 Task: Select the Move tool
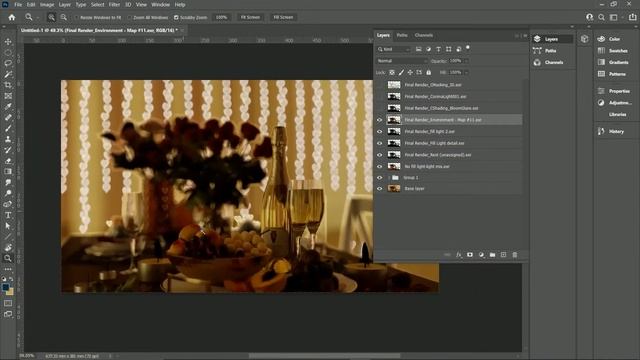[x=8, y=42]
